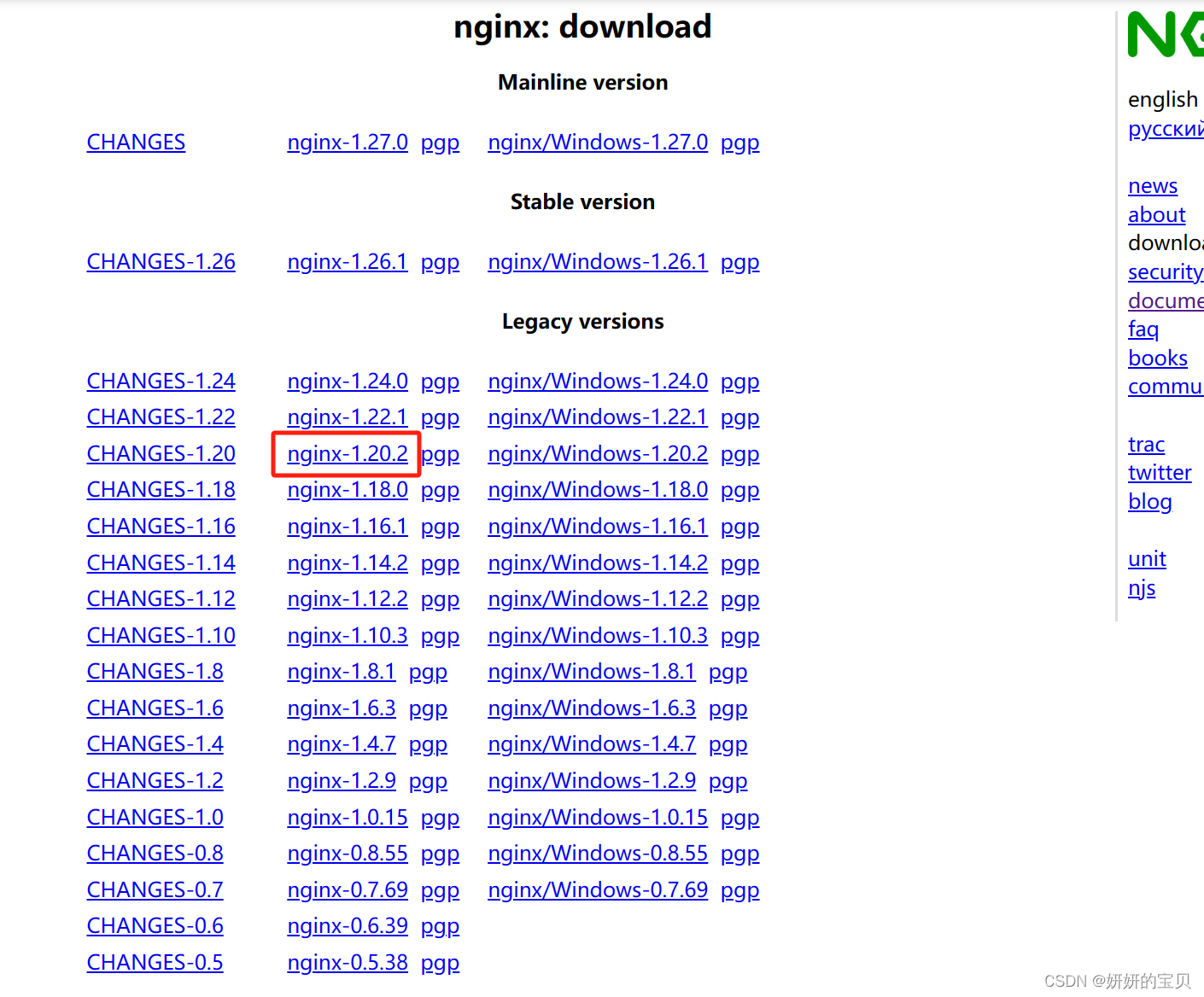Open the books sidebar link
1204x997 pixels.
coord(1158,359)
